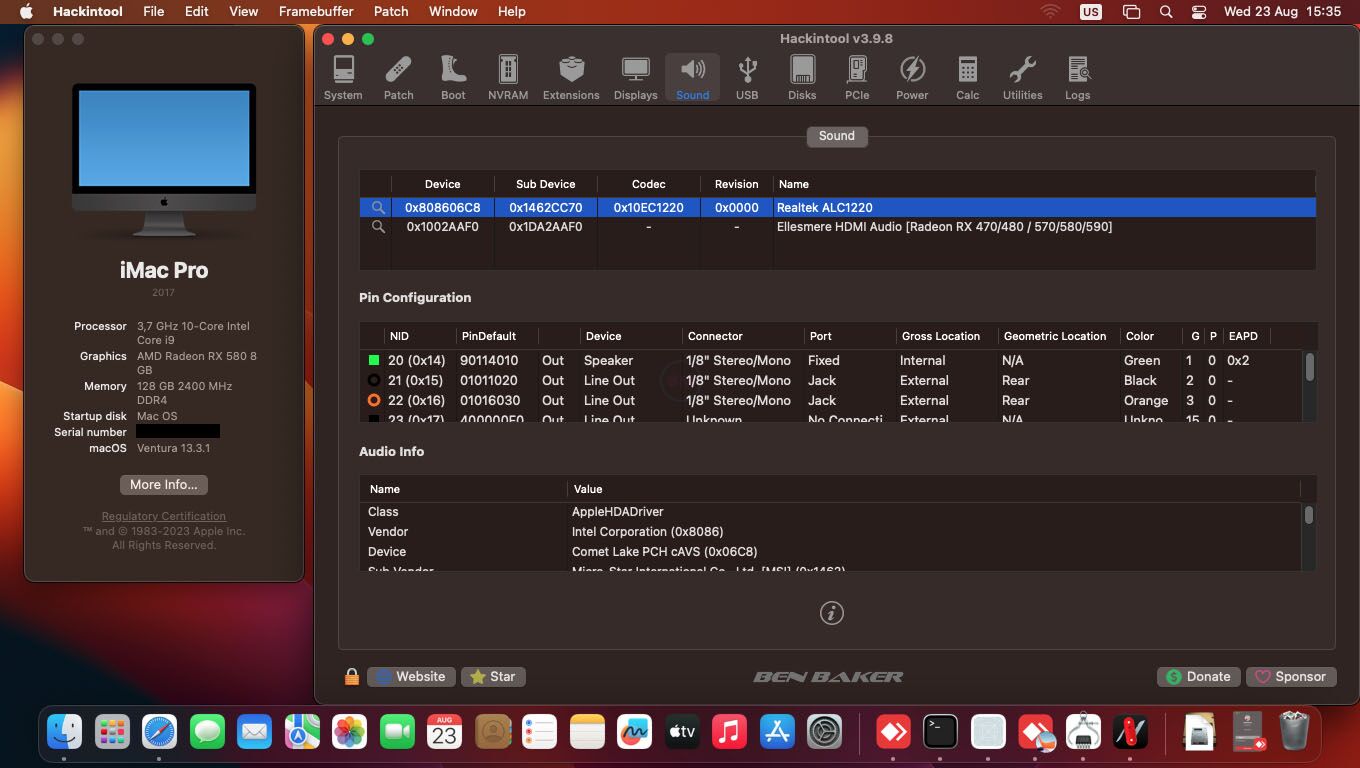Click the AppleHDADriver class value
The height and width of the screenshot is (768, 1360).
(618, 512)
